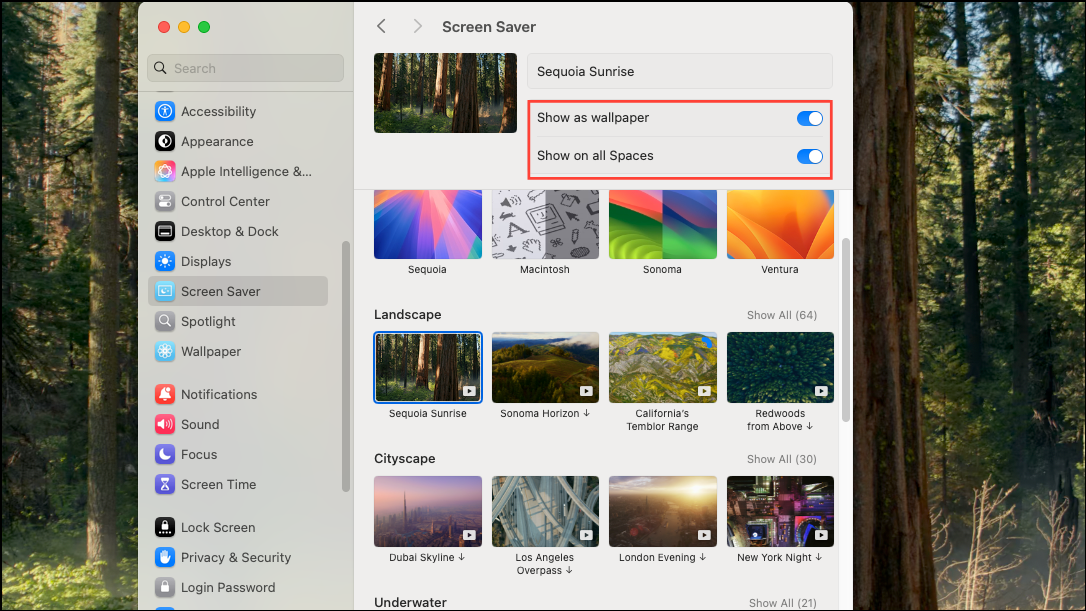Click the Screen Saver window title
This screenshot has height=611, width=1086.
tap(489, 27)
